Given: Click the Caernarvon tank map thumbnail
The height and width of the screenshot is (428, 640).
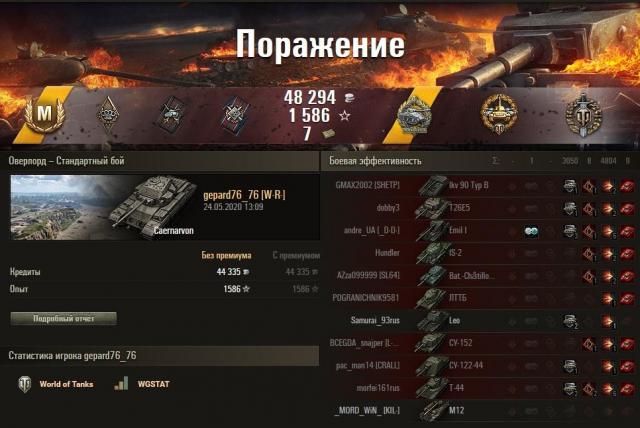Looking at the screenshot, I should click(102, 207).
